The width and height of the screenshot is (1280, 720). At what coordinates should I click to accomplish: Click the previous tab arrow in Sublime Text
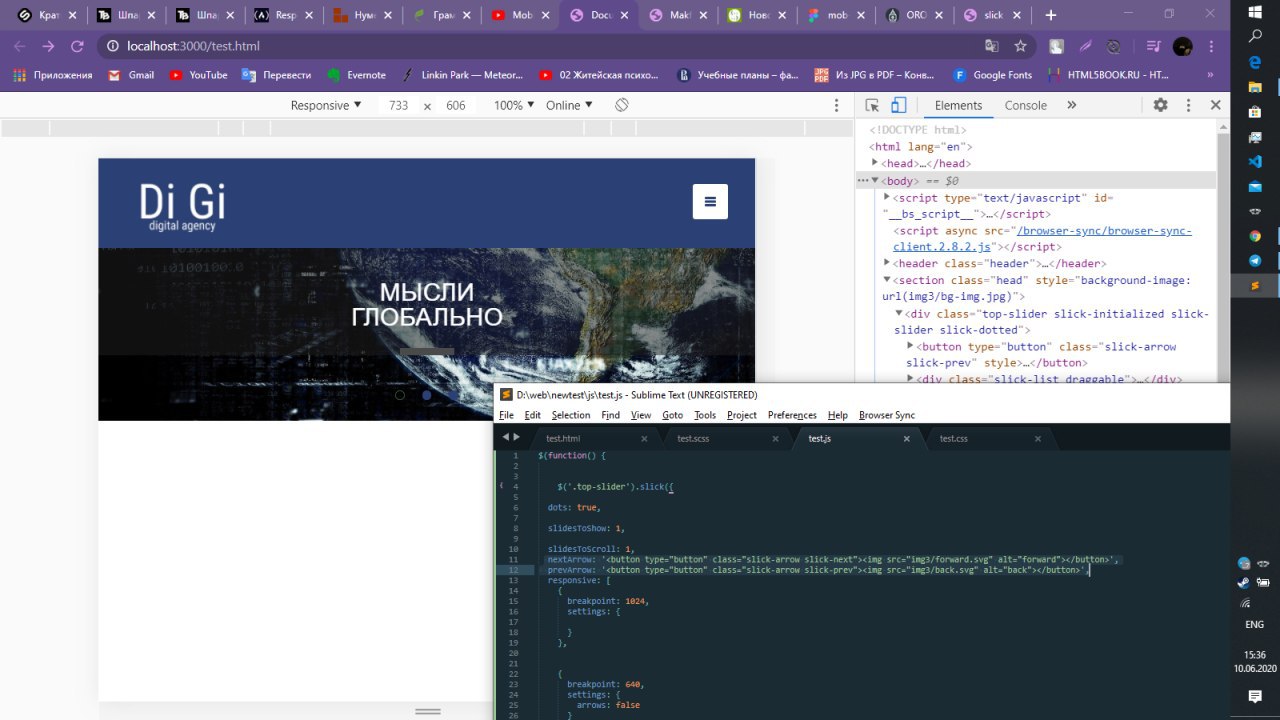click(506, 437)
